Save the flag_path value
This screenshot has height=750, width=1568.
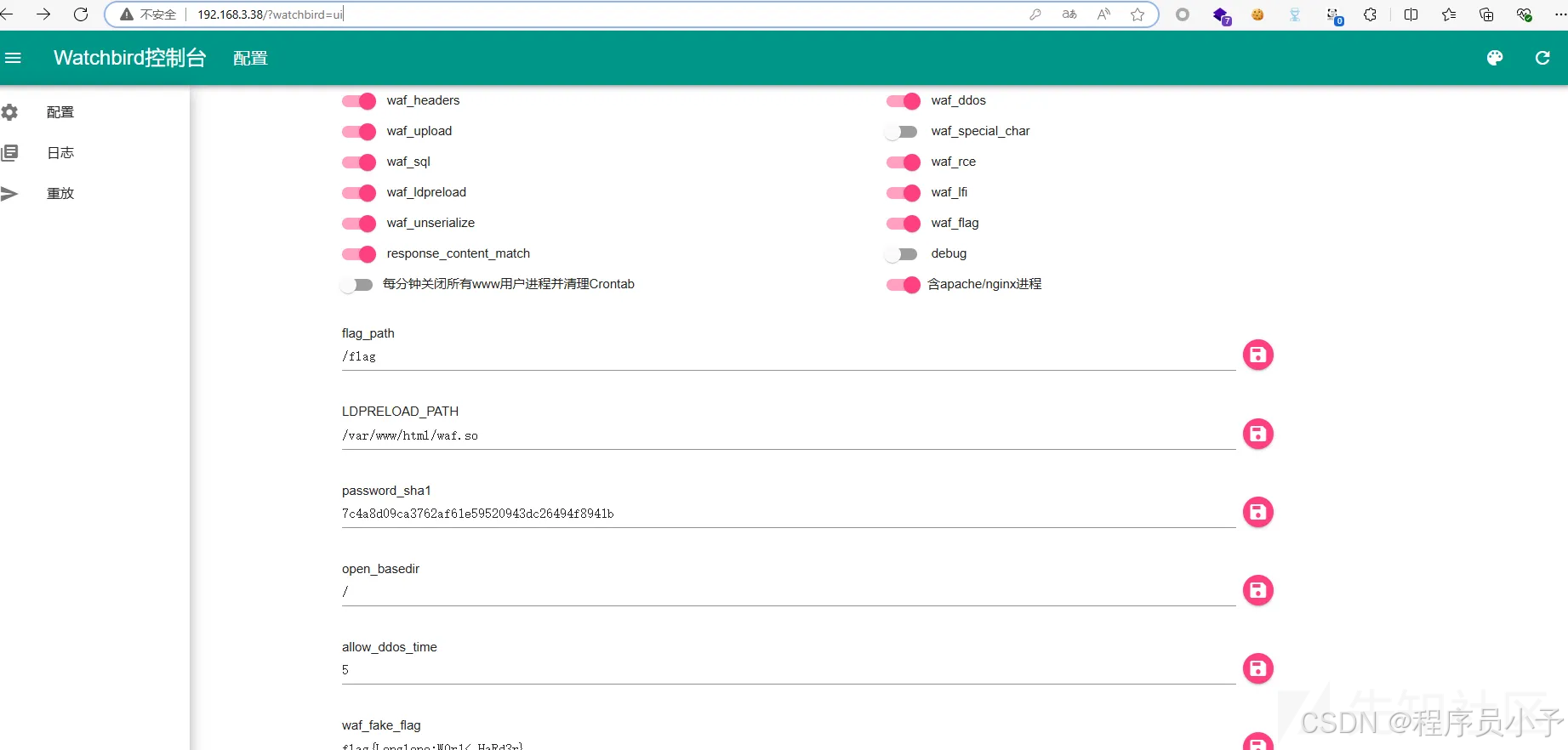pyautogui.click(x=1257, y=355)
